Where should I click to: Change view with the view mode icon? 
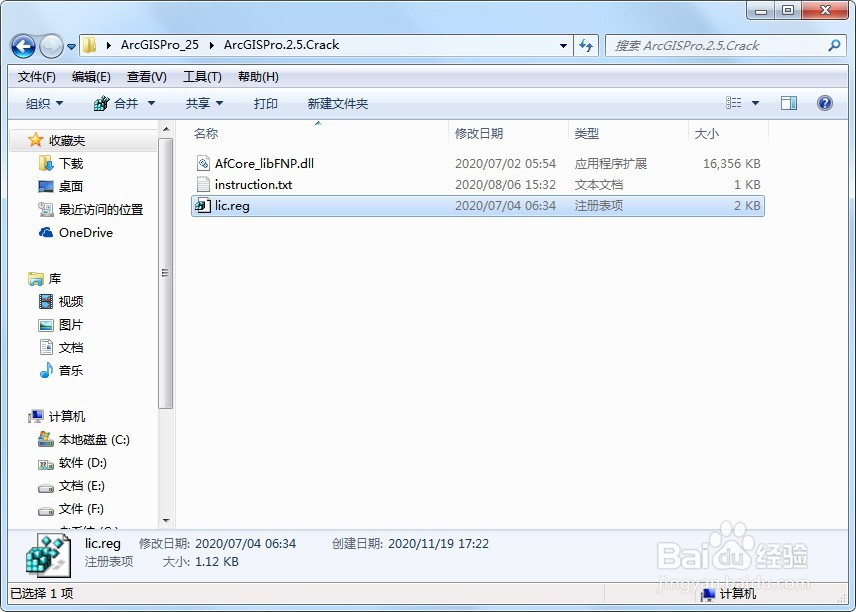click(733, 103)
